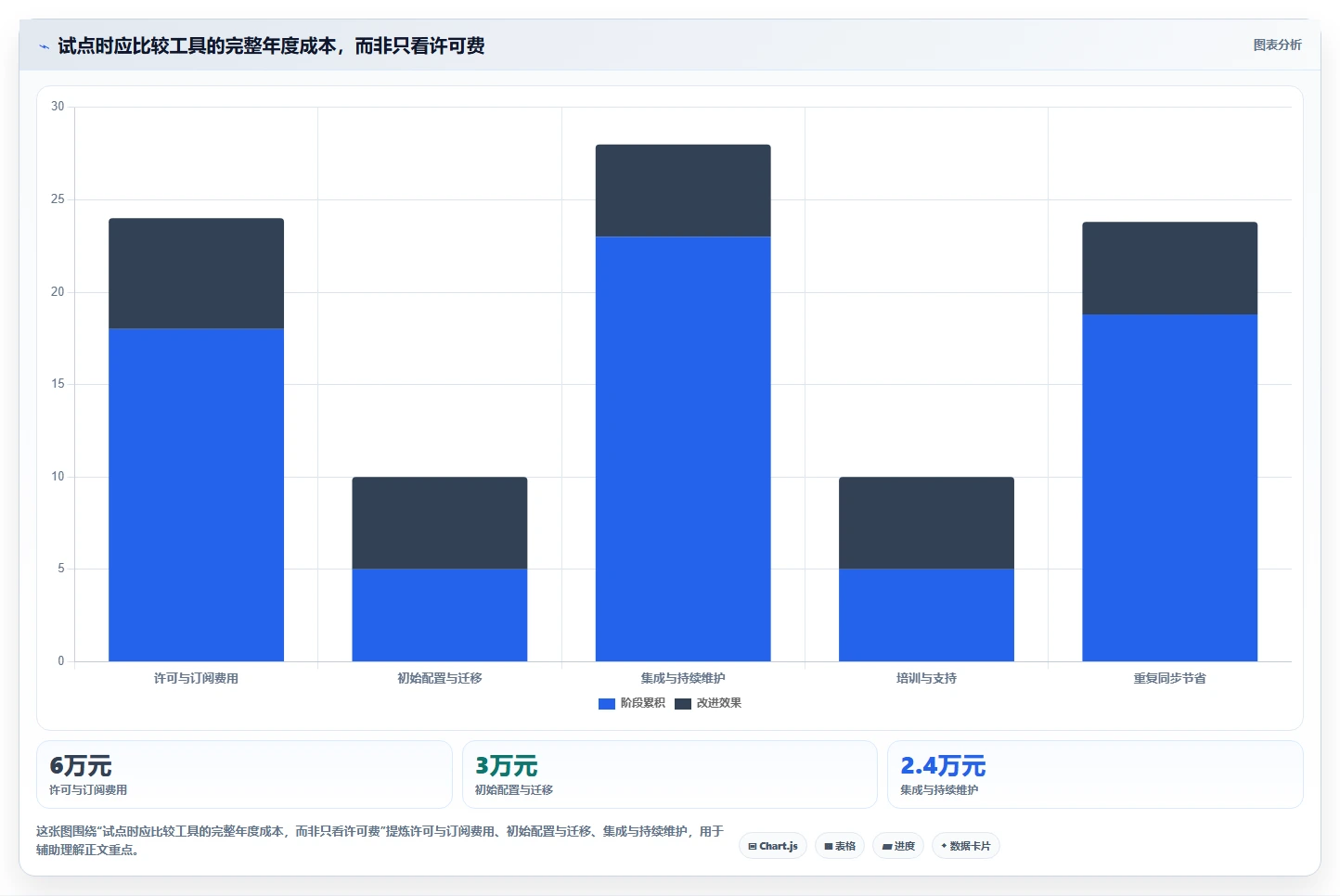Image resolution: width=1340 pixels, height=896 pixels.
Task: Click the 培训与支持 axis label
Action: click(926, 679)
